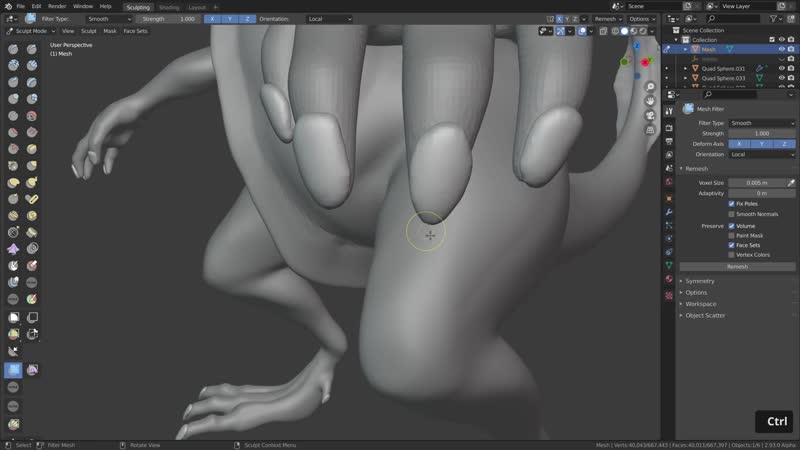The image size is (800, 450).
Task: Enable the Vertex Colors checkbox
Action: [x=732, y=255]
